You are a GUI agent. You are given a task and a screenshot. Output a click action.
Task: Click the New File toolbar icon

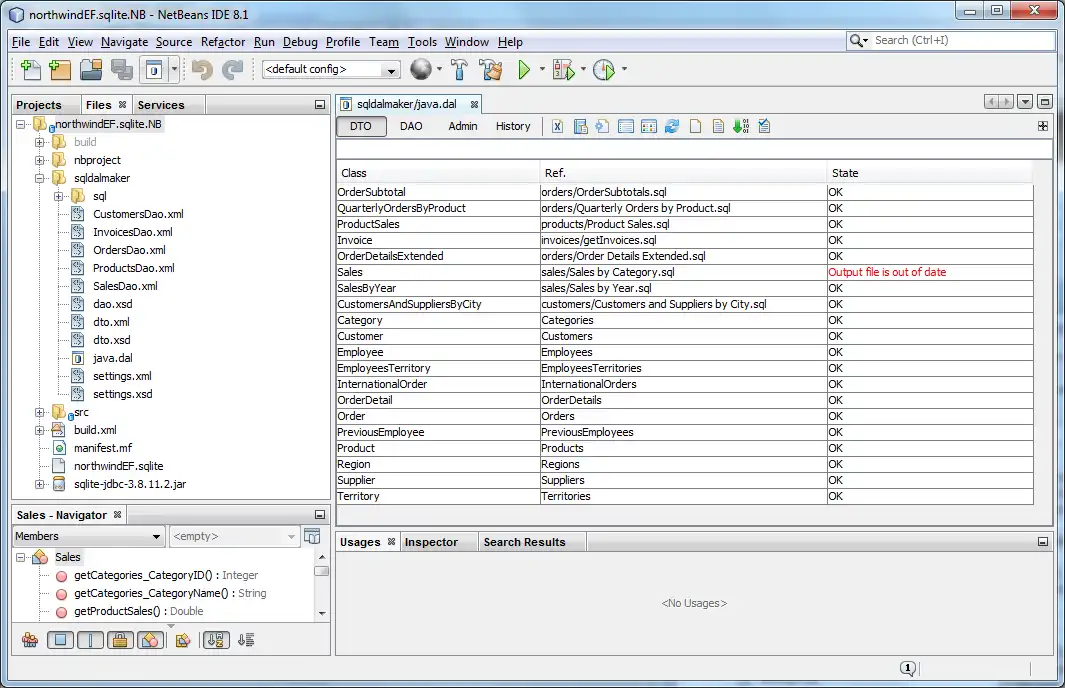pyautogui.click(x=31, y=70)
